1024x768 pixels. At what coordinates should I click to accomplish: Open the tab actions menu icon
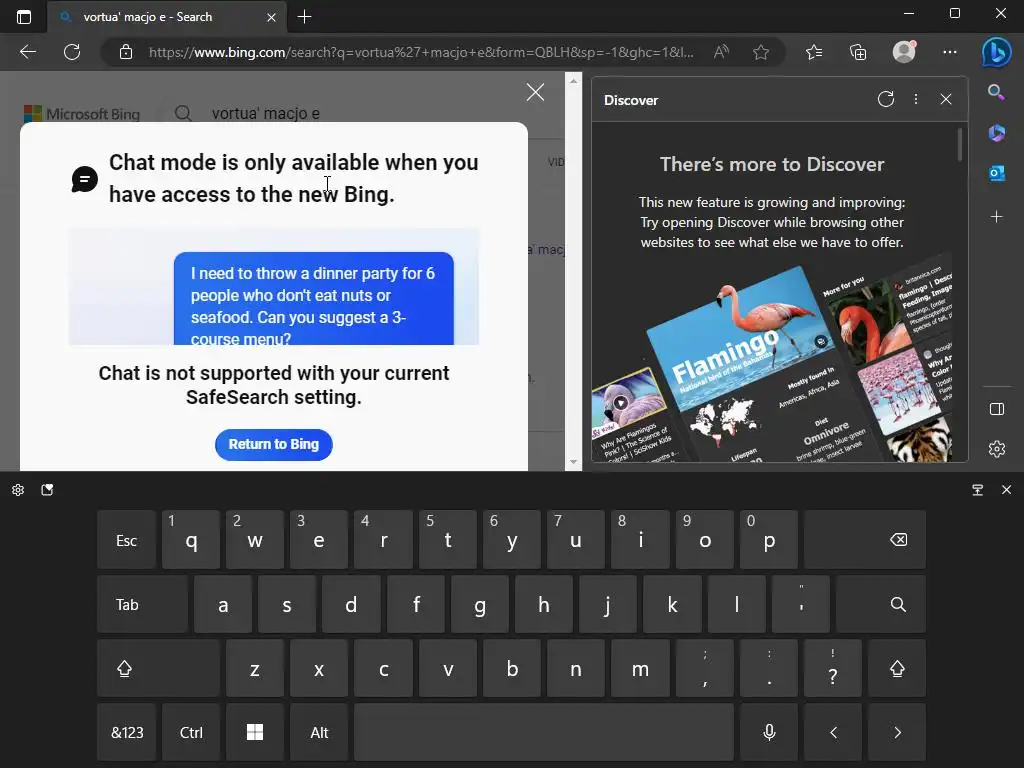[x=24, y=17]
